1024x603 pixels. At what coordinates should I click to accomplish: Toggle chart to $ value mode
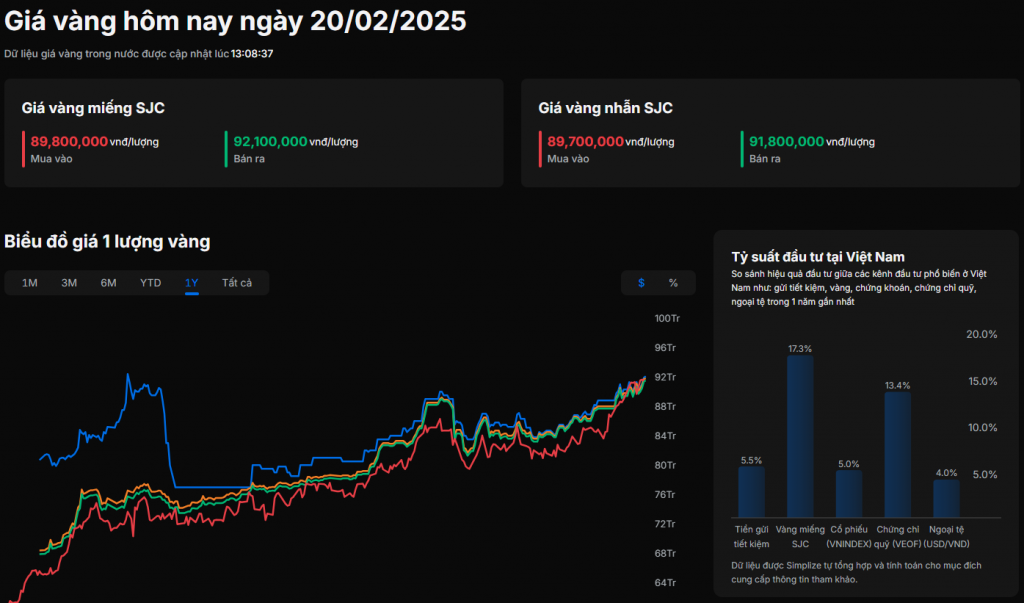point(641,283)
